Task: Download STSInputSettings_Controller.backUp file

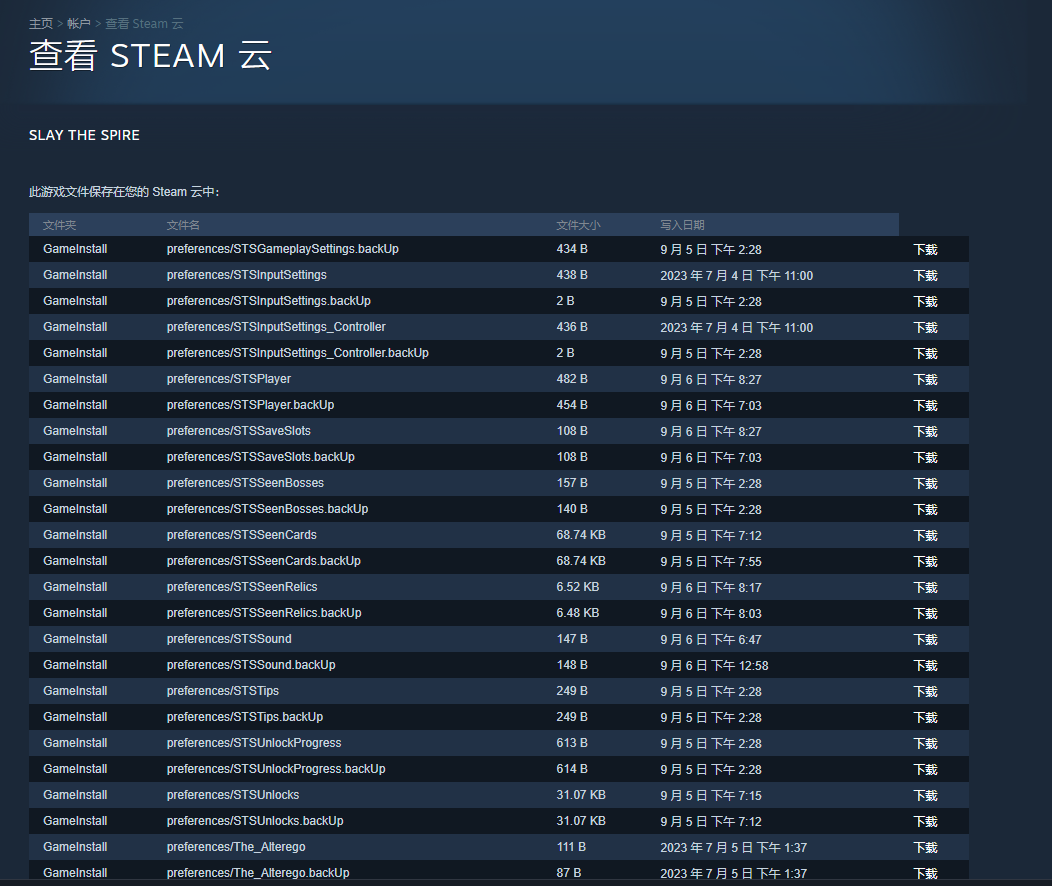Action: click(x=925, y=353)
